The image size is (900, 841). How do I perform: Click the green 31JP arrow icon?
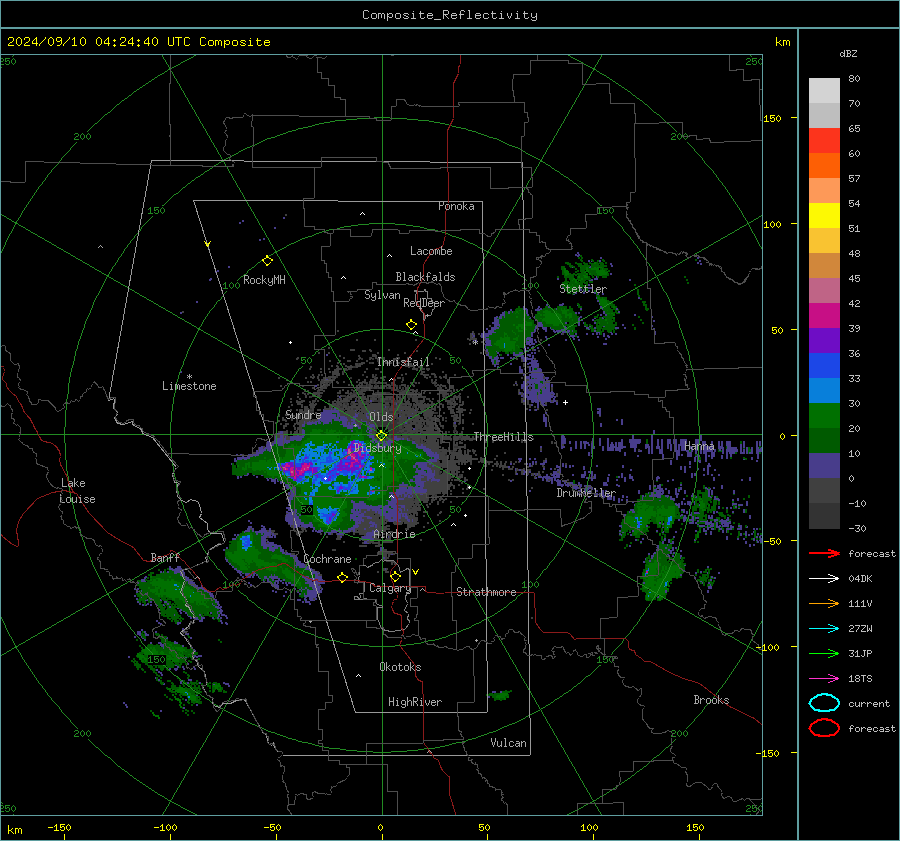pyautogui.click(x=824, y=653)
